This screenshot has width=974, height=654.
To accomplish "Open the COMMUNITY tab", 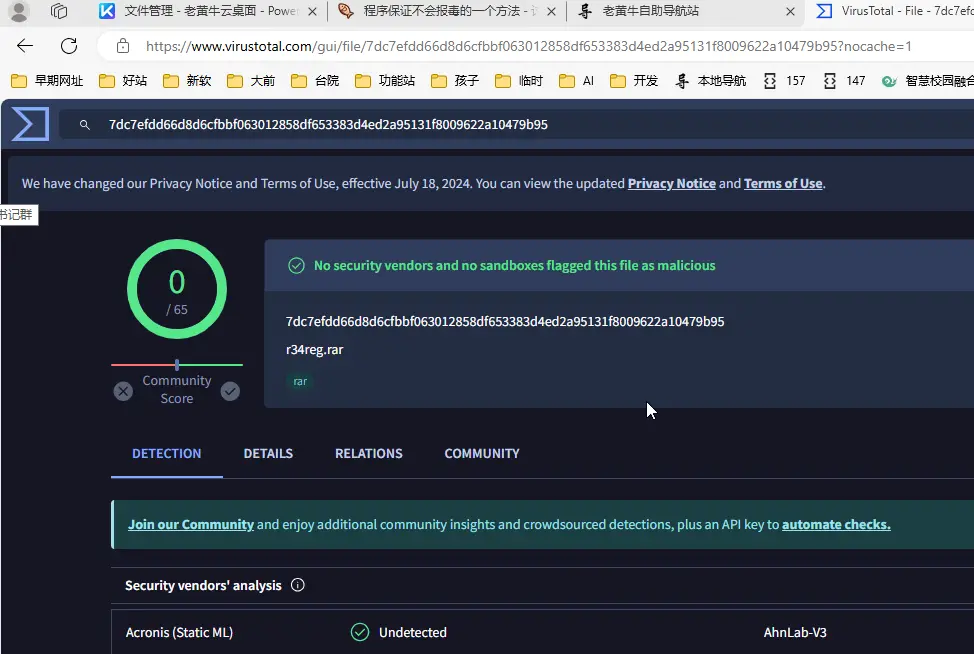I will point(481,453).
